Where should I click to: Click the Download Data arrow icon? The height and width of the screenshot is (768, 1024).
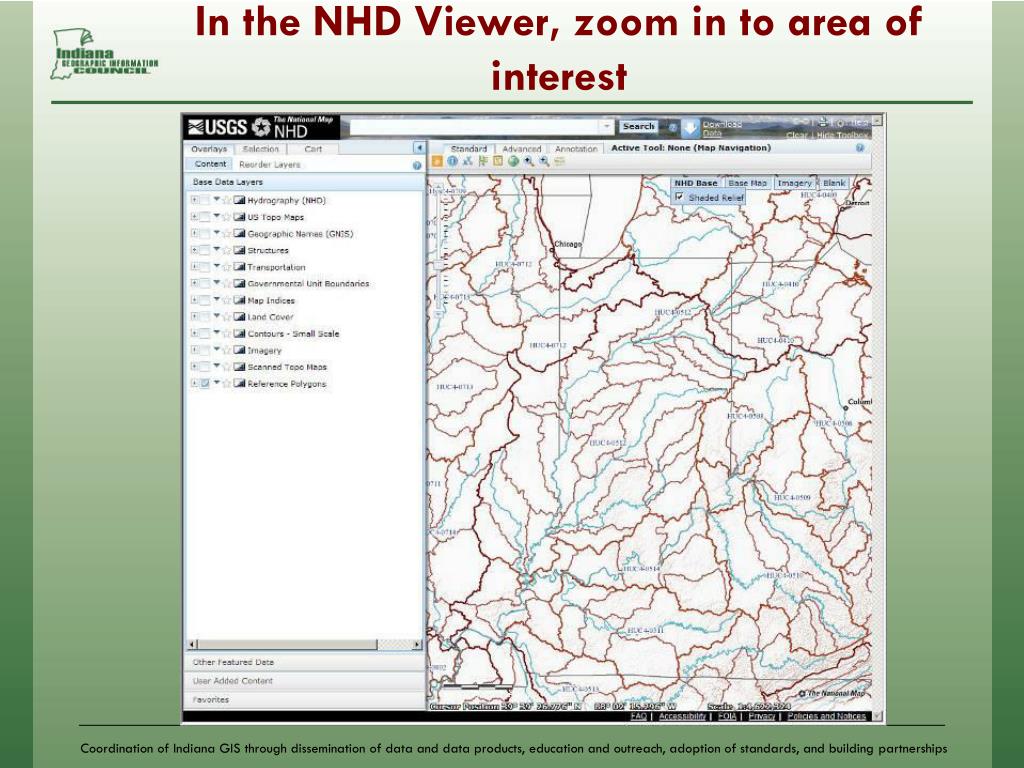tap(690, 128)
